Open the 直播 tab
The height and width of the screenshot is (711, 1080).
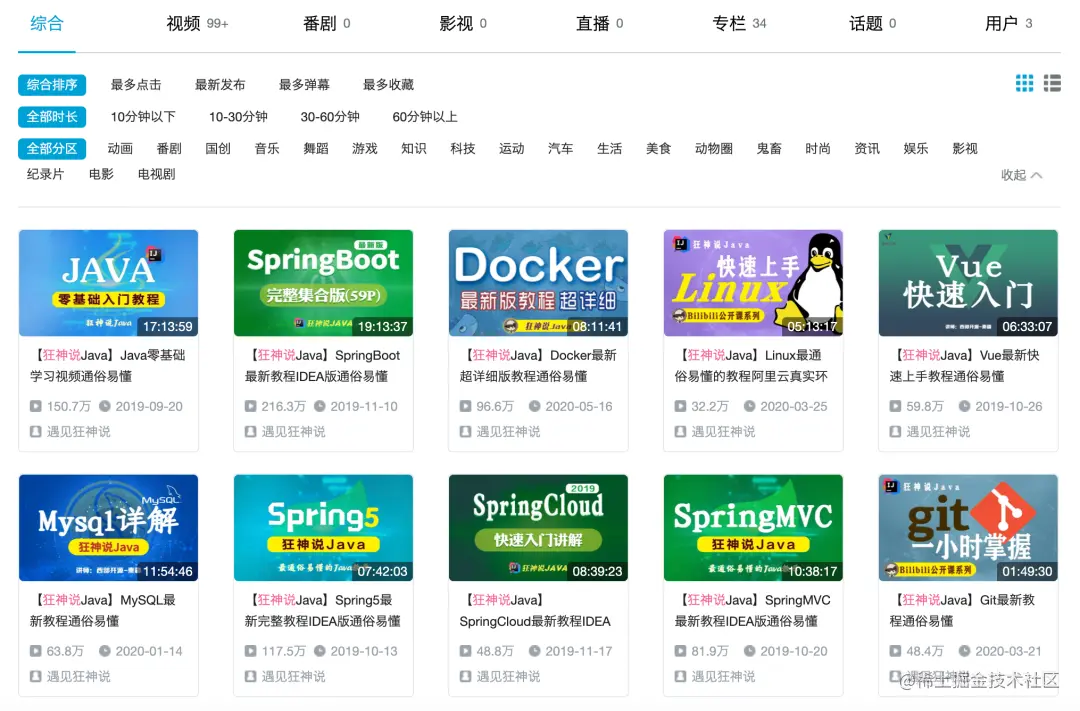(599, 23)
